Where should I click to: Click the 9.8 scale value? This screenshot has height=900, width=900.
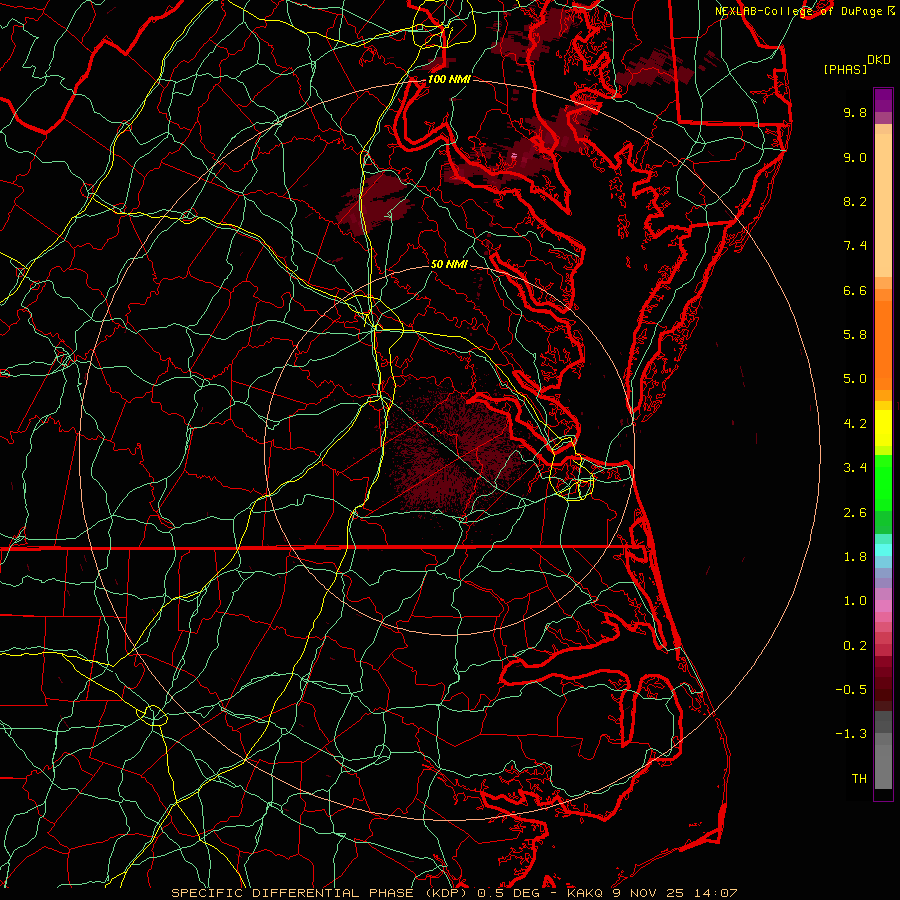pyautogui.click(x=855, y=112)
